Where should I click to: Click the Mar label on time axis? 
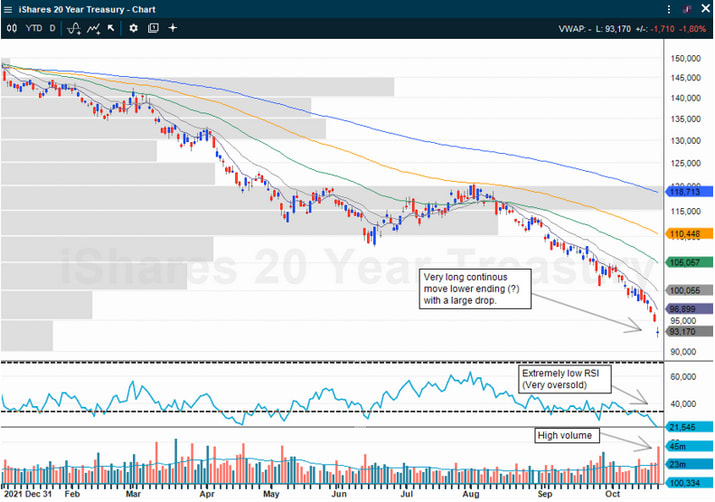pos(133,494)
